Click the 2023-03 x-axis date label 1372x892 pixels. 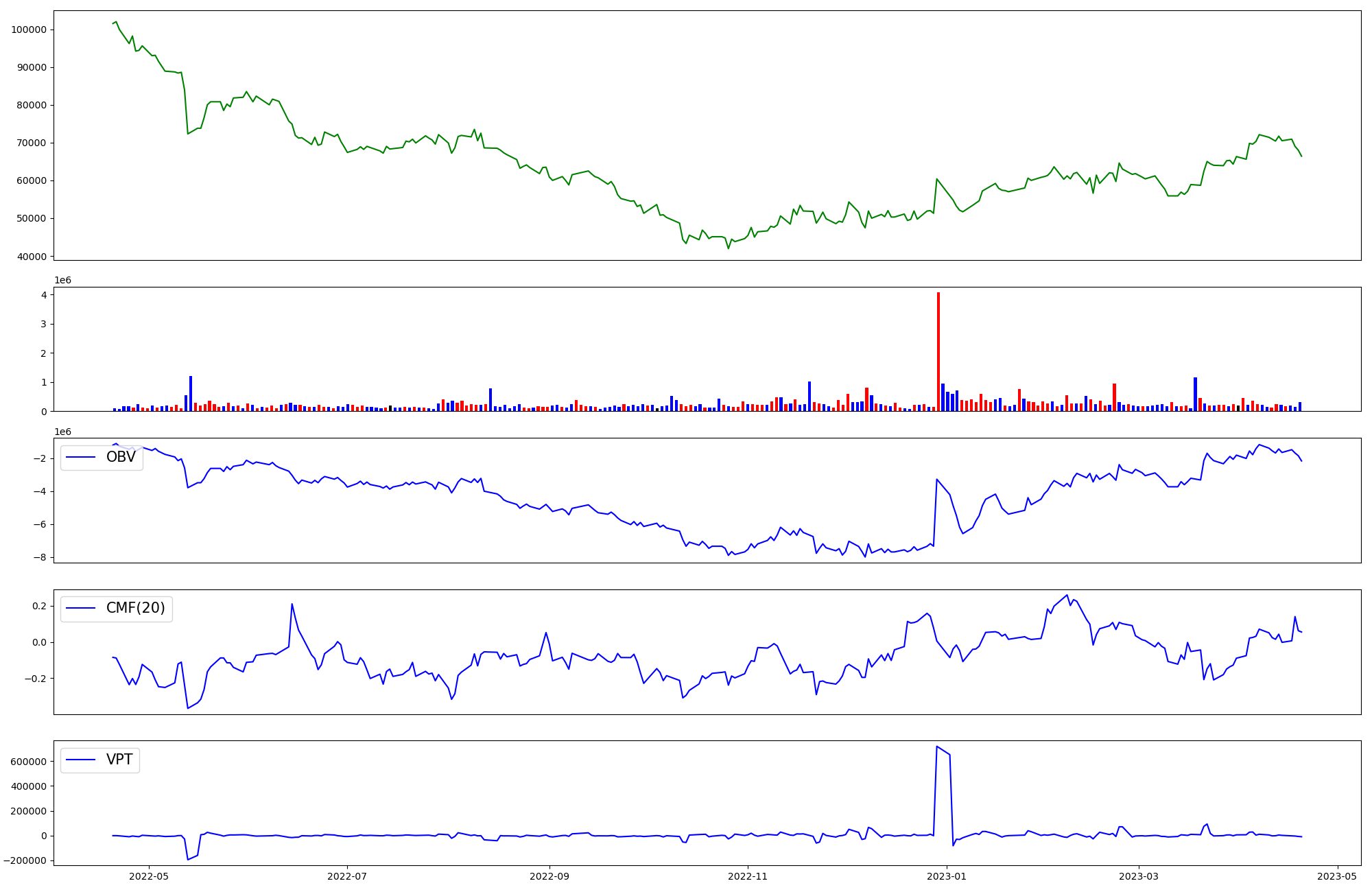(x=1139, y=876)
